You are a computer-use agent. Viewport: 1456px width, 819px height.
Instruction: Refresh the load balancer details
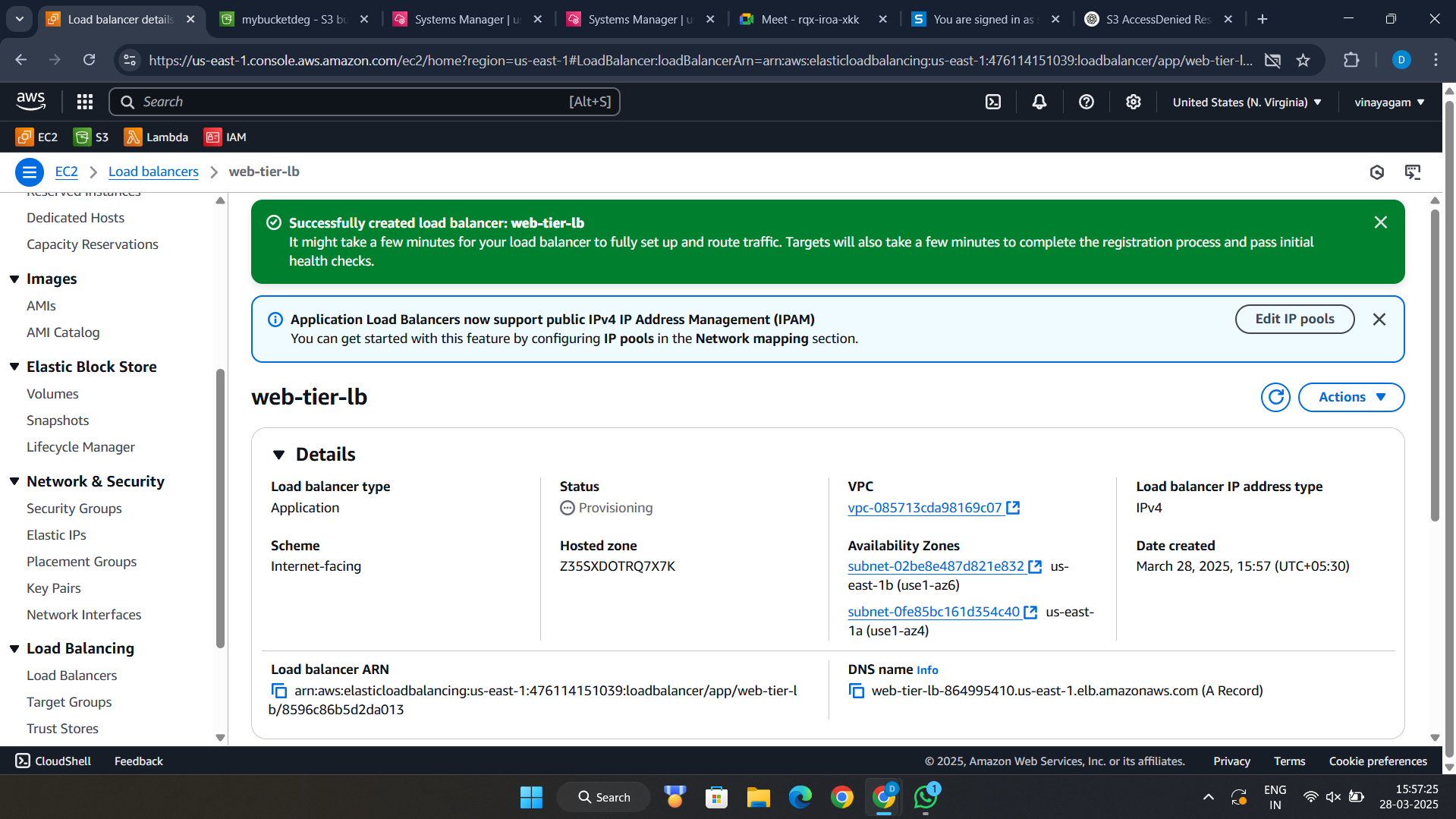1275,397
